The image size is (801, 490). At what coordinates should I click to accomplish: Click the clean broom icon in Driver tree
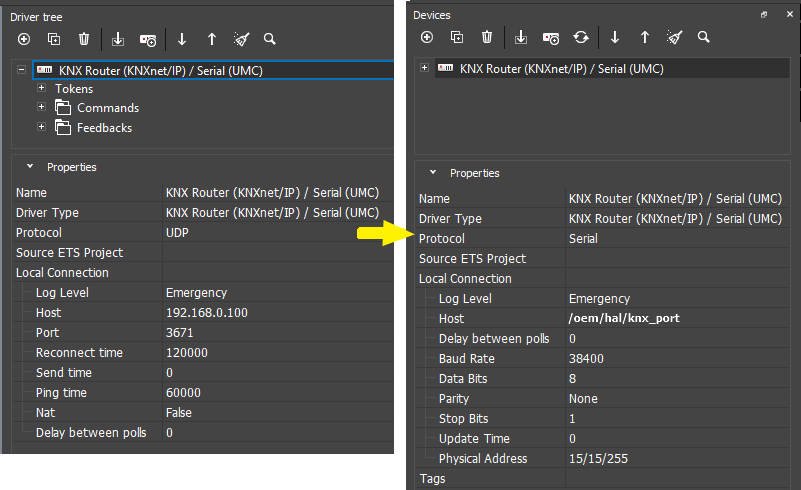(241, 39)
